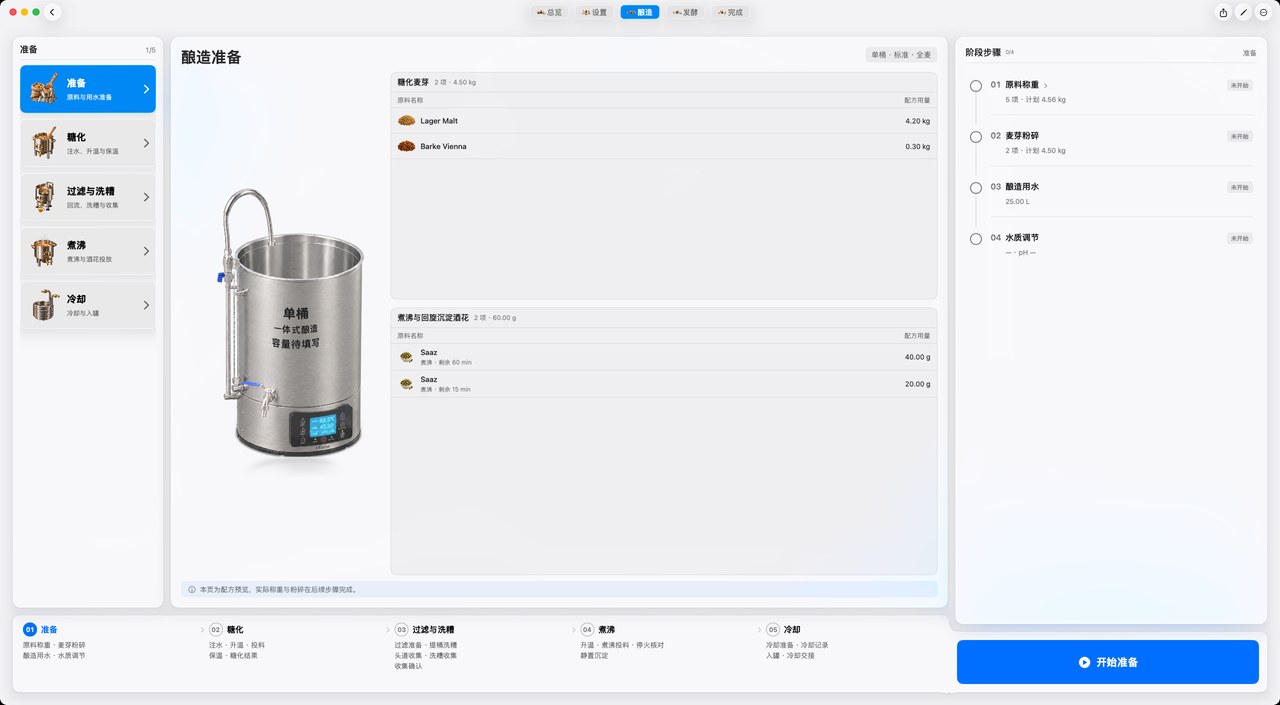This screenshot has width=1280, height=705.
Task: Expand the 原料称重 step chevron
Action: (1046, 86)
